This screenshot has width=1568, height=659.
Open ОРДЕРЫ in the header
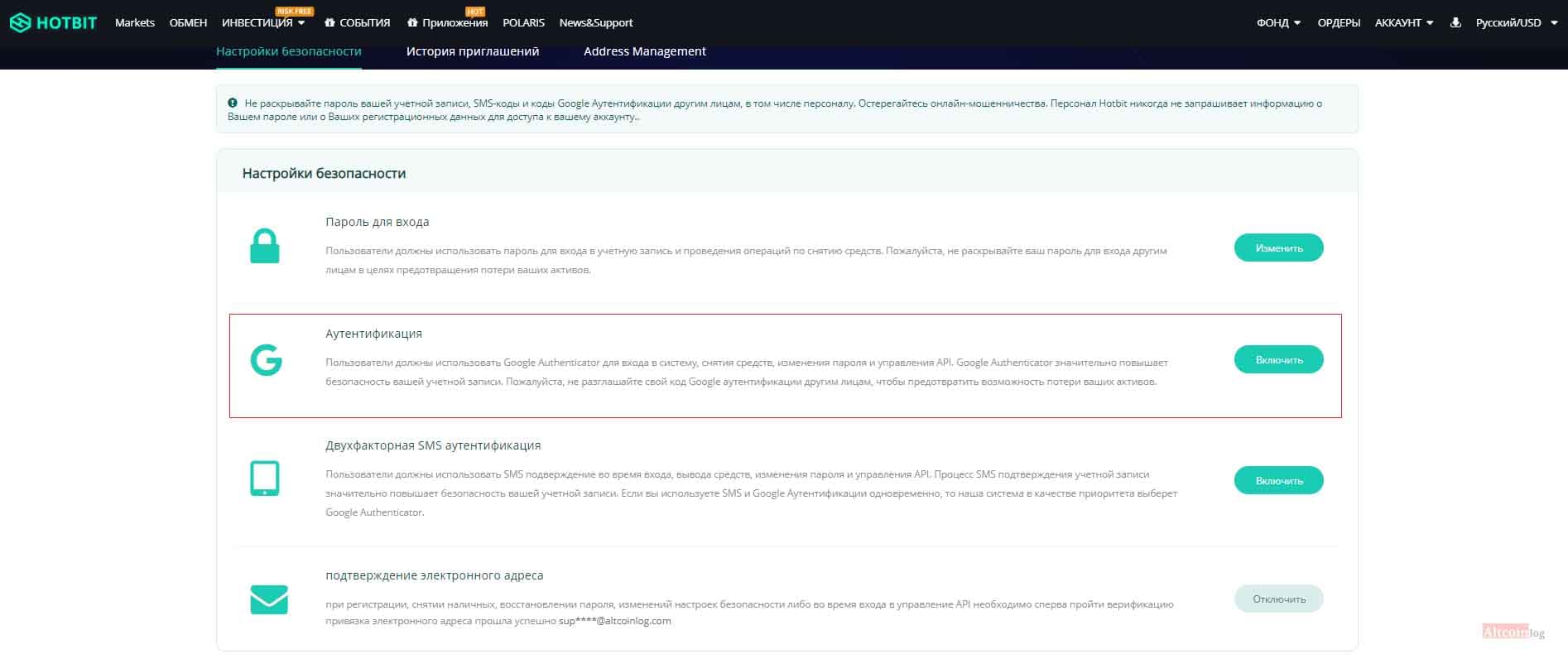1339,22
